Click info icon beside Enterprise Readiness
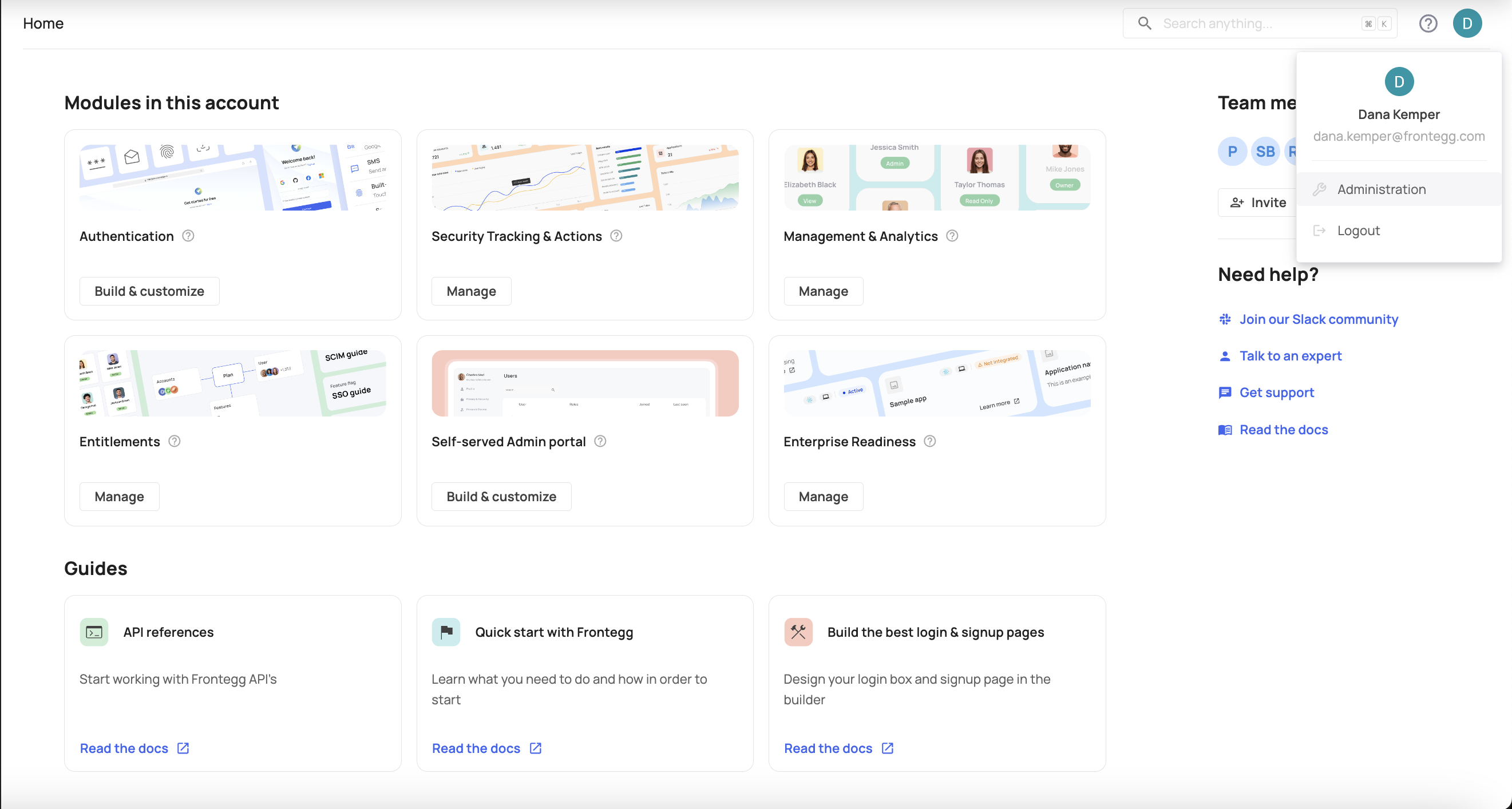Screen dimensions: 1512x809 click(x=929, y=441)
